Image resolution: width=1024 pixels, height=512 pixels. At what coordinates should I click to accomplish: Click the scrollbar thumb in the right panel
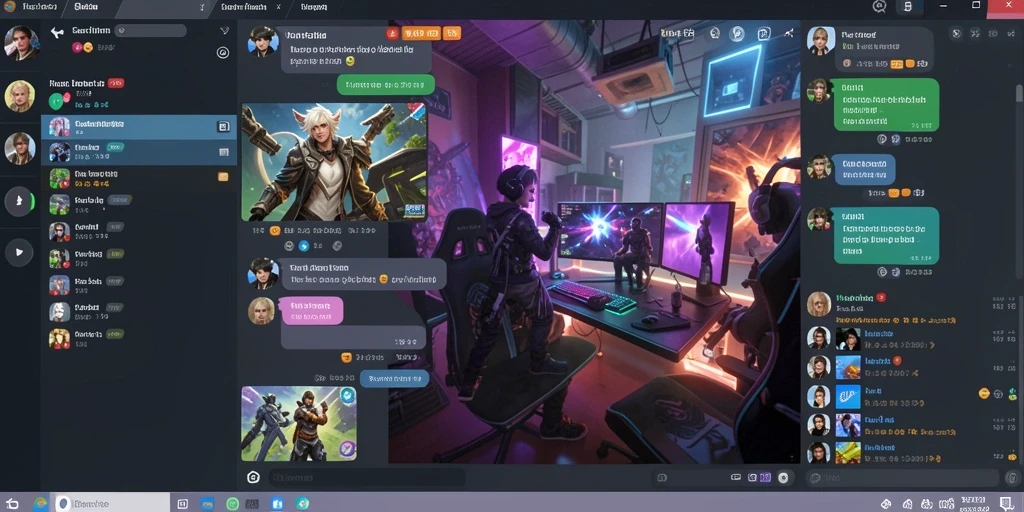tap(1019, 95)
